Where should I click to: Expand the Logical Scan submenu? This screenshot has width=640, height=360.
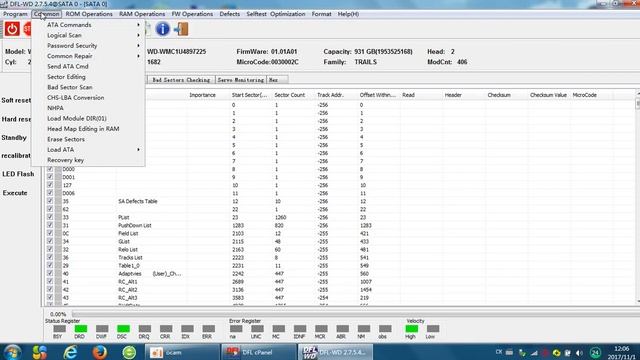(88, 35)
